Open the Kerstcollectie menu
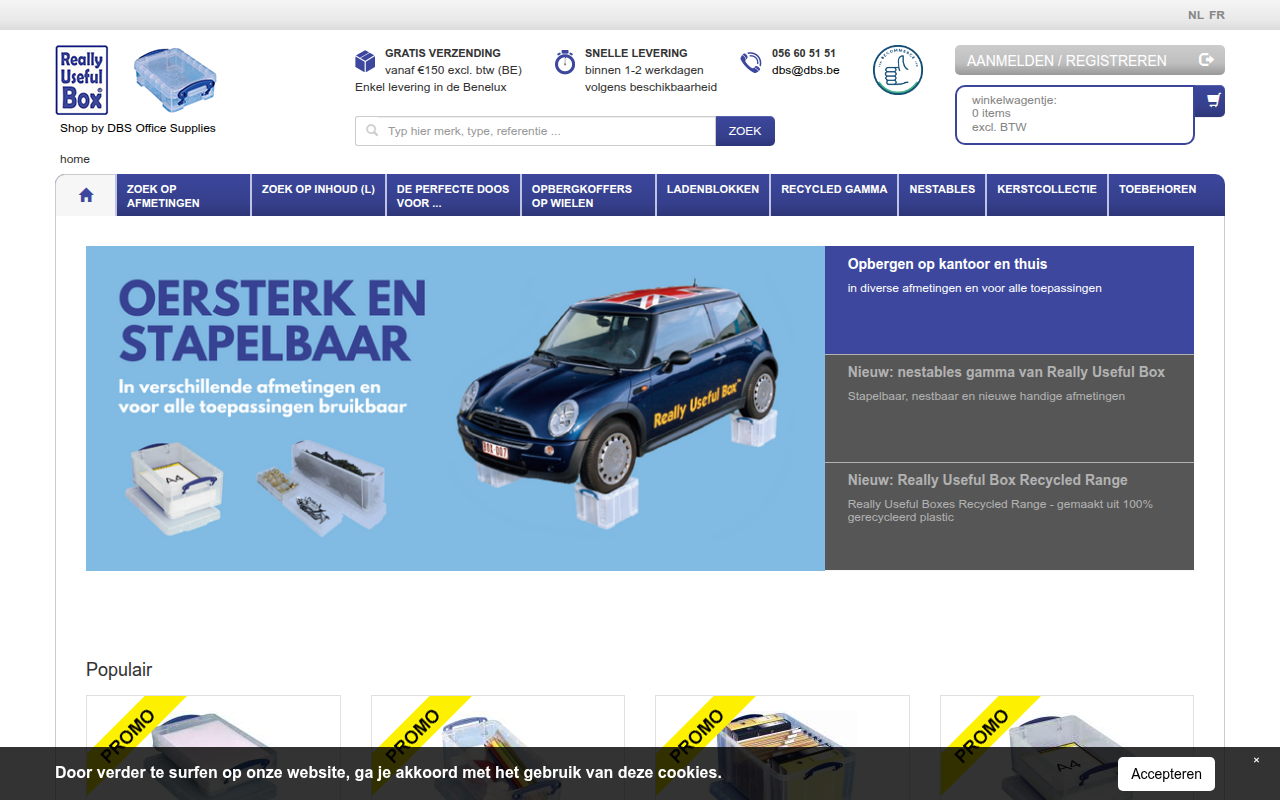The height and width of the screenshot is (800, 1280). 1047,195
